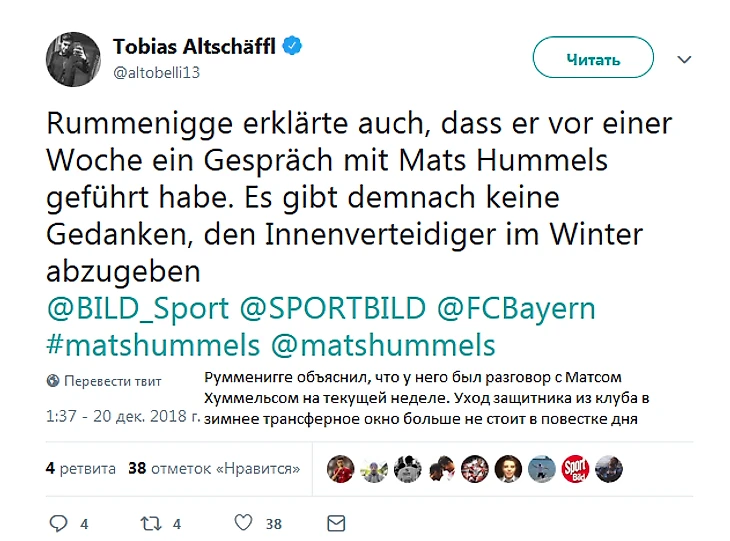Open the #matshummels hashtag
730x541 pixels.
click(153, 345)
